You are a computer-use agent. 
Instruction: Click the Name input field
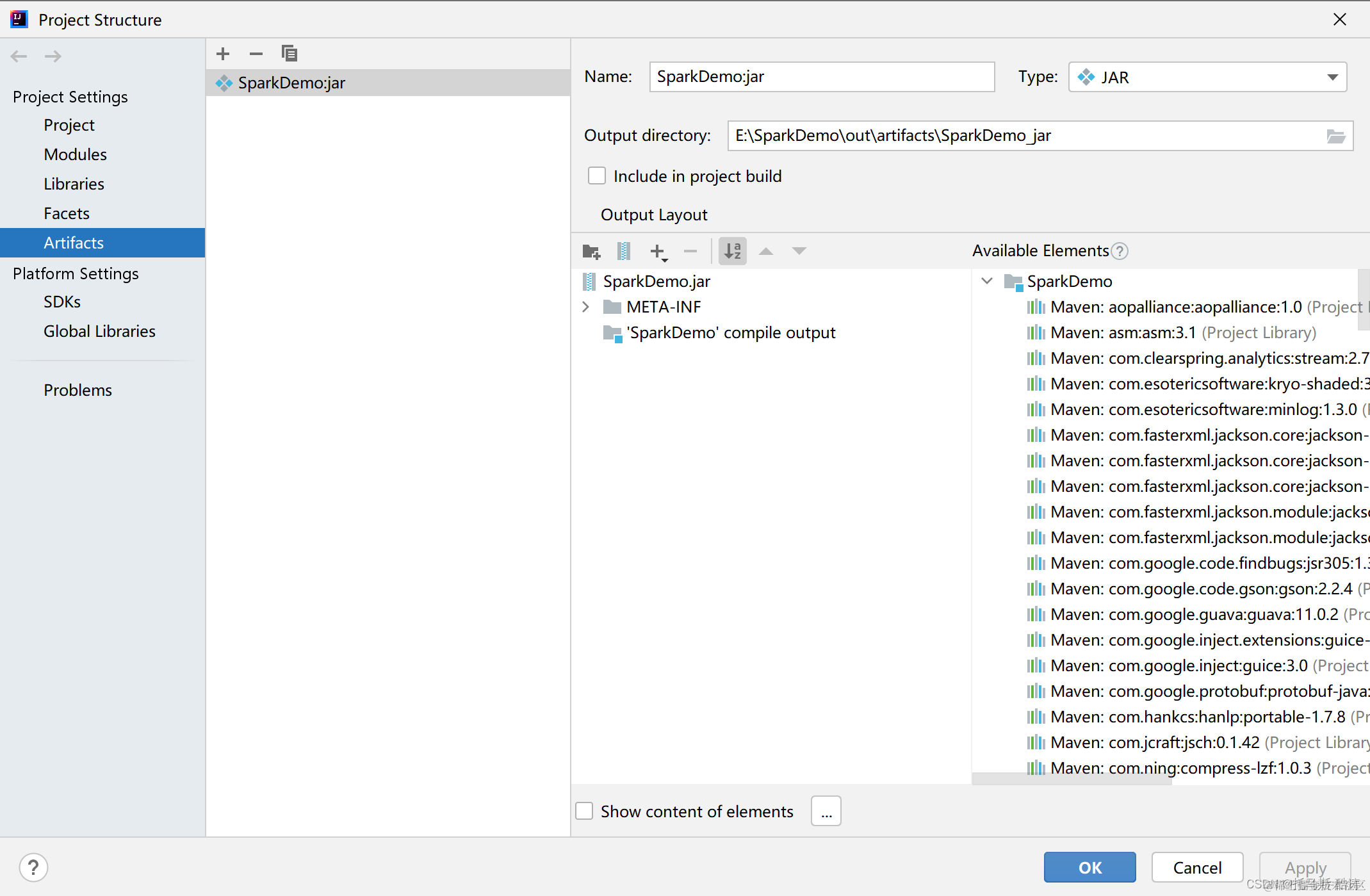point(822,77)
